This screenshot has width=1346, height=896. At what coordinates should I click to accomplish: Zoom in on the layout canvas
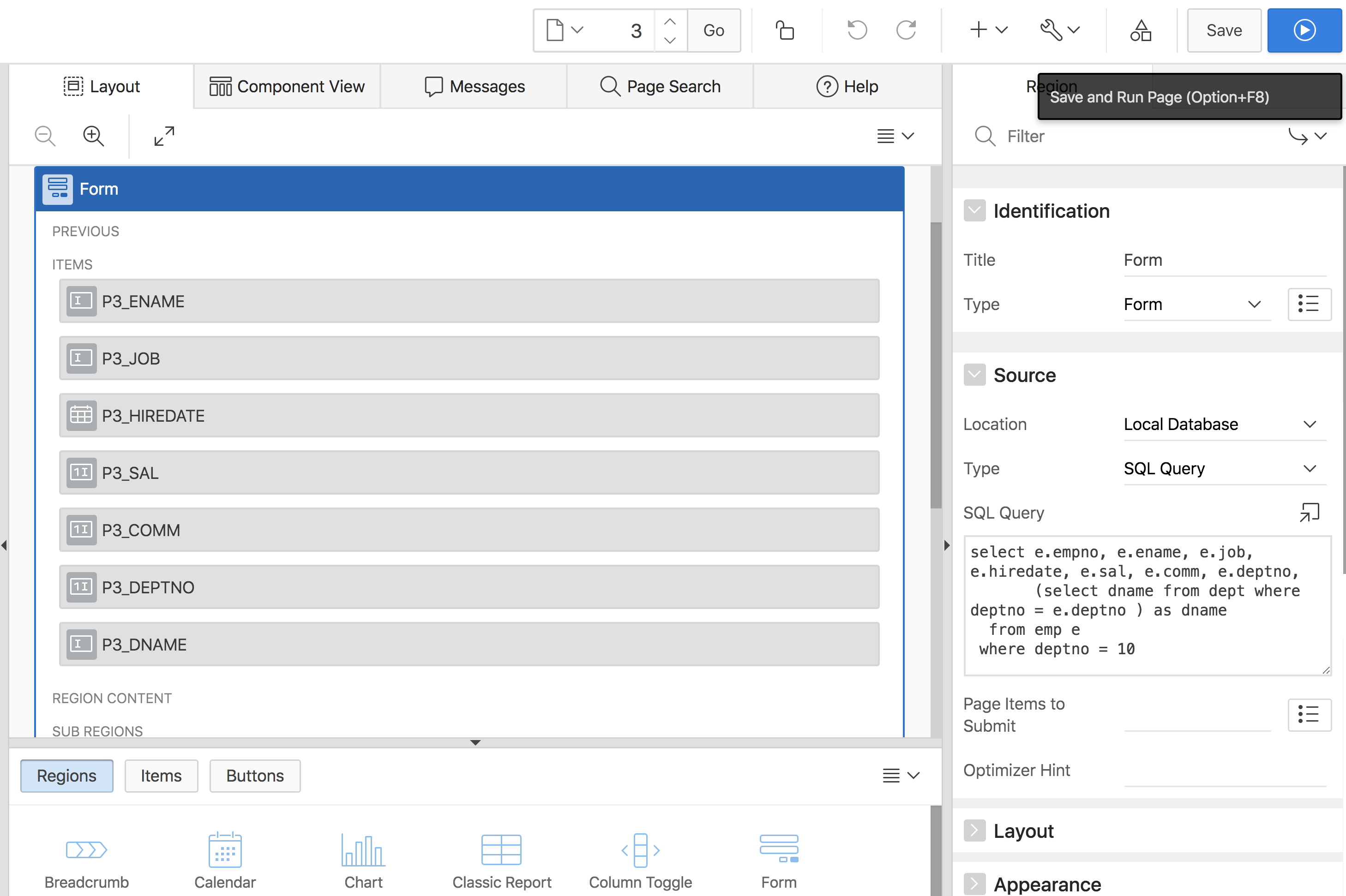click(93, 136)
